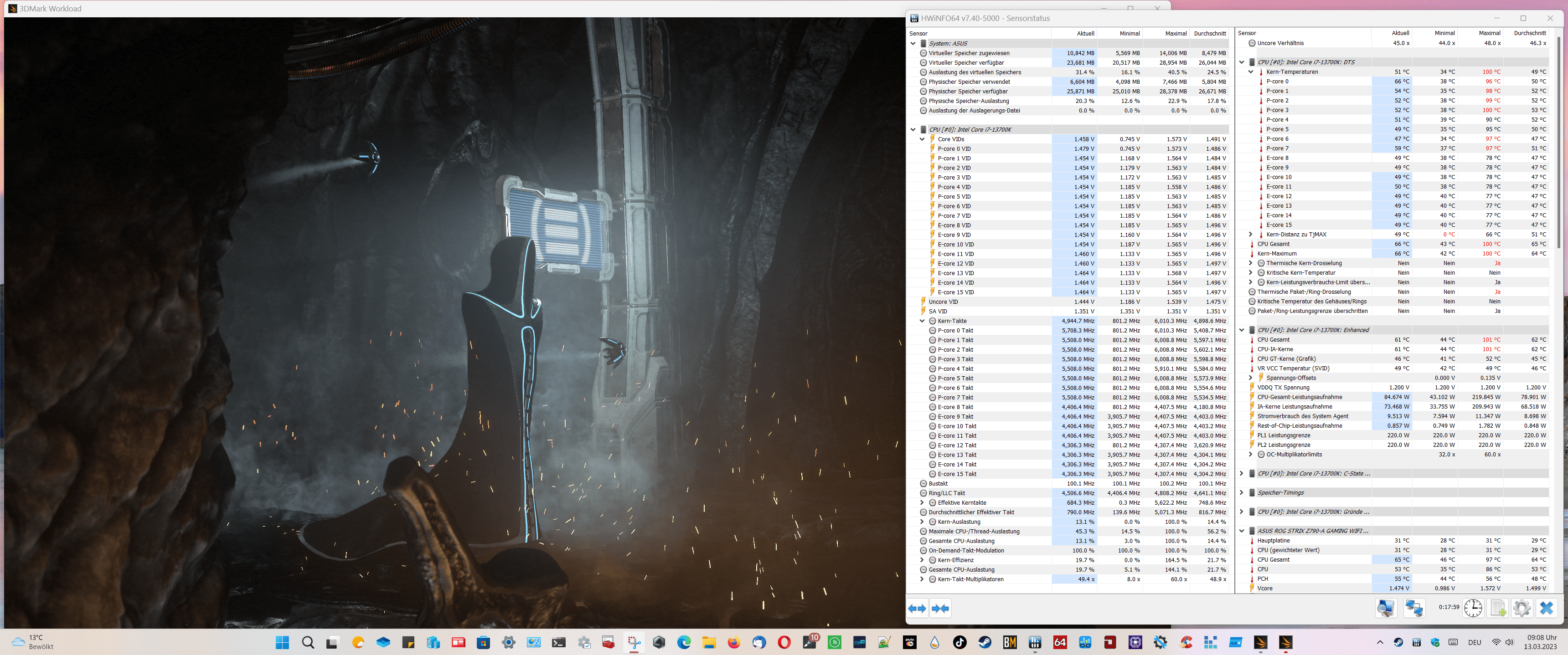Open File Explorer folder icon on taskbar
1568x655 pixels.
(709, 642)
